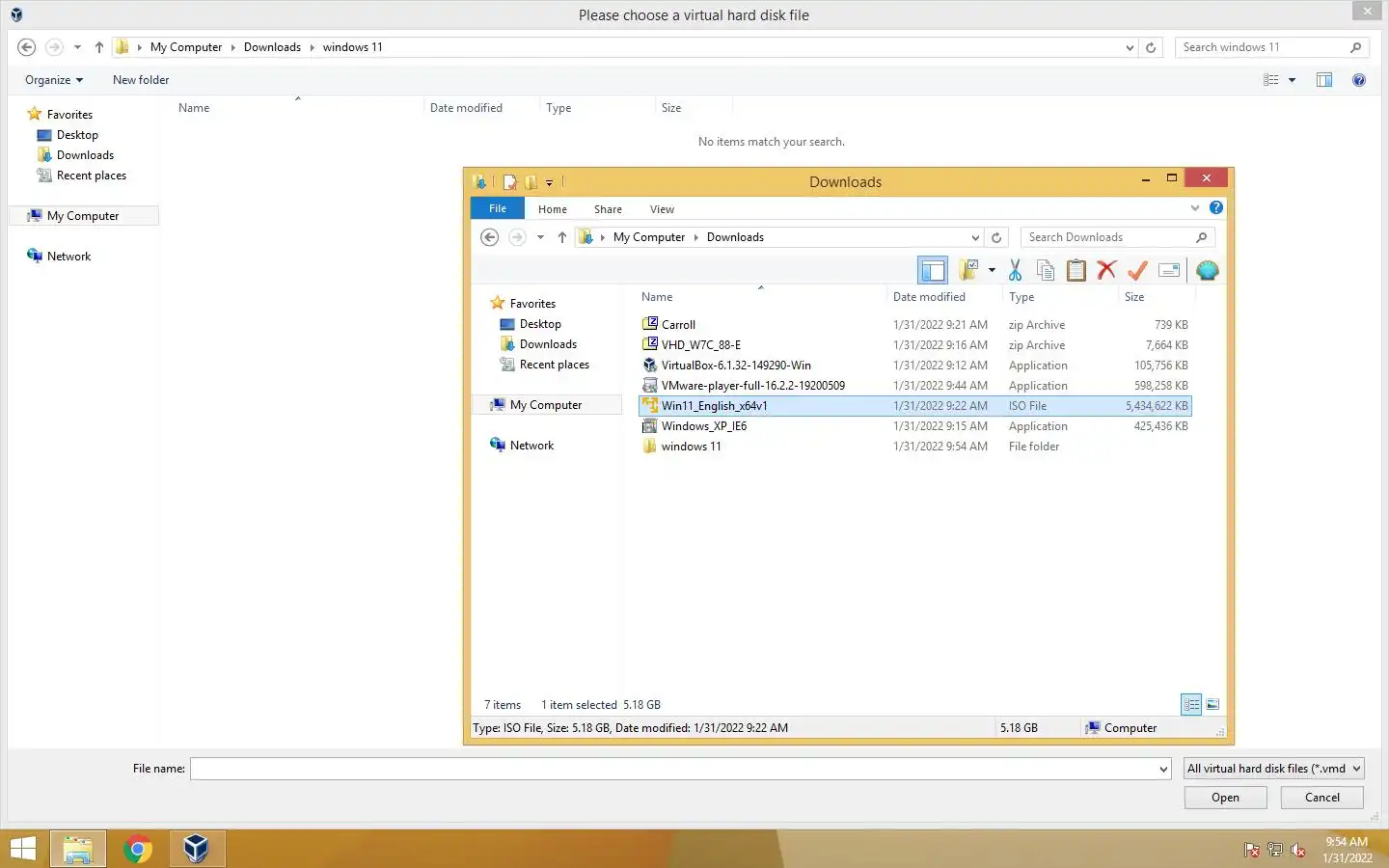Screen dimensions: 1389x868
Task: Open the File tab in Downloads window
Action: (x=498, y=208)
